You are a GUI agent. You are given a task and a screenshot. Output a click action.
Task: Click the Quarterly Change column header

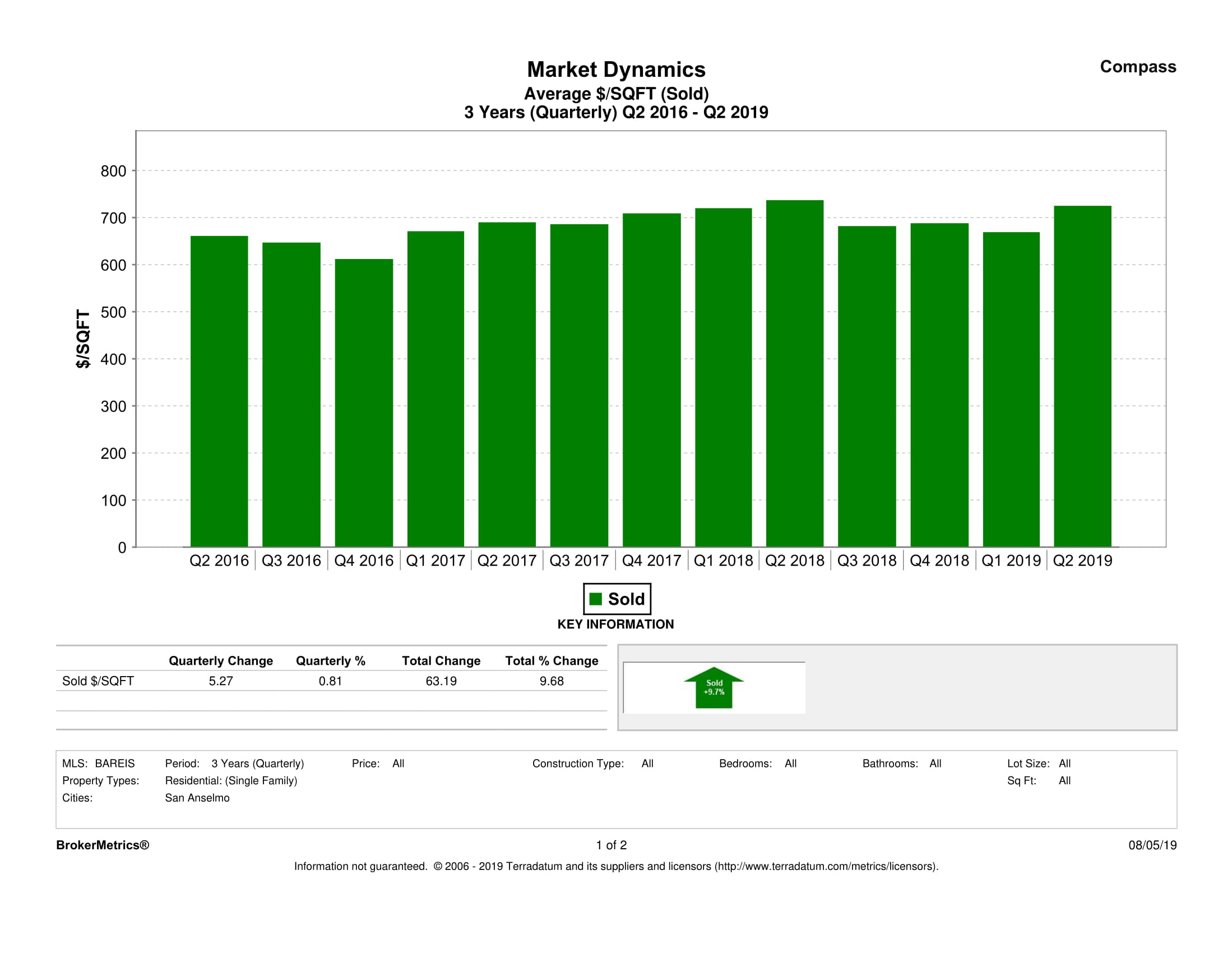tap(221, 661)
